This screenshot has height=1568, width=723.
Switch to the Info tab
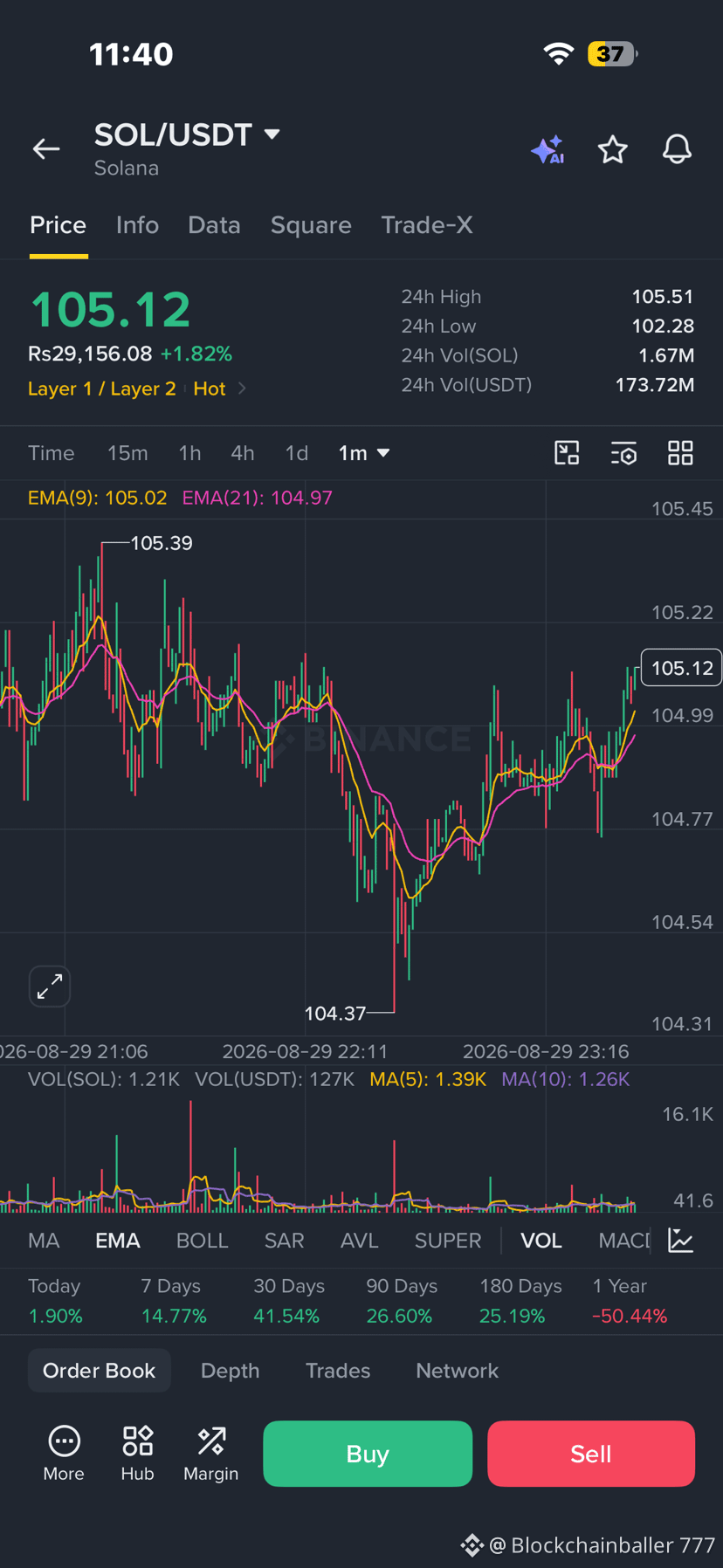[137, 225]
